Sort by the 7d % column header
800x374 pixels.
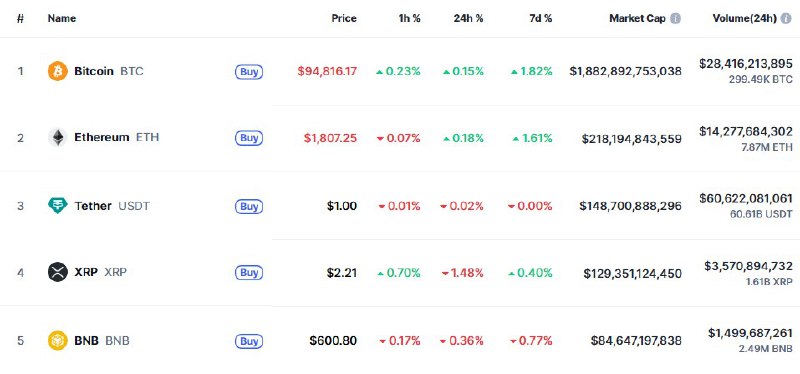[540, 18]
